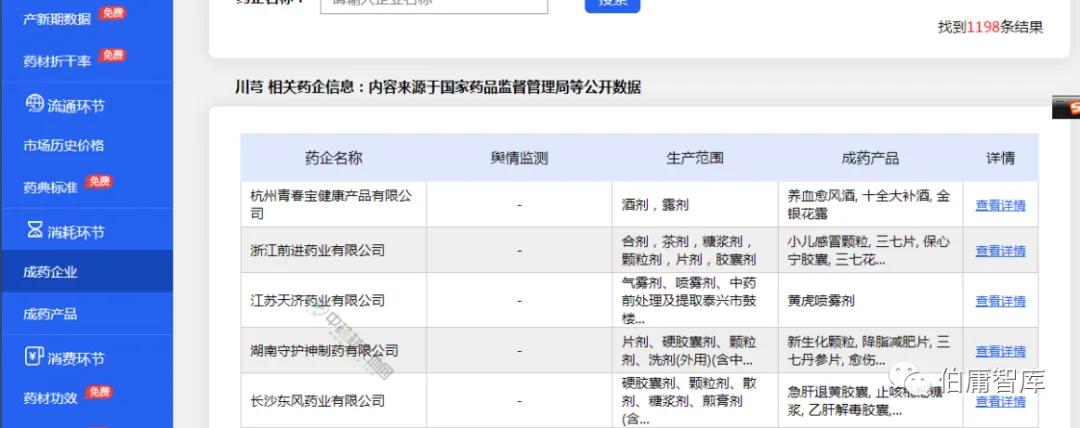The width and height of the screenshot is (1080, 428).
Task: Open 产新期数据 in the sidebar
Action: click(x=57, y=19)
